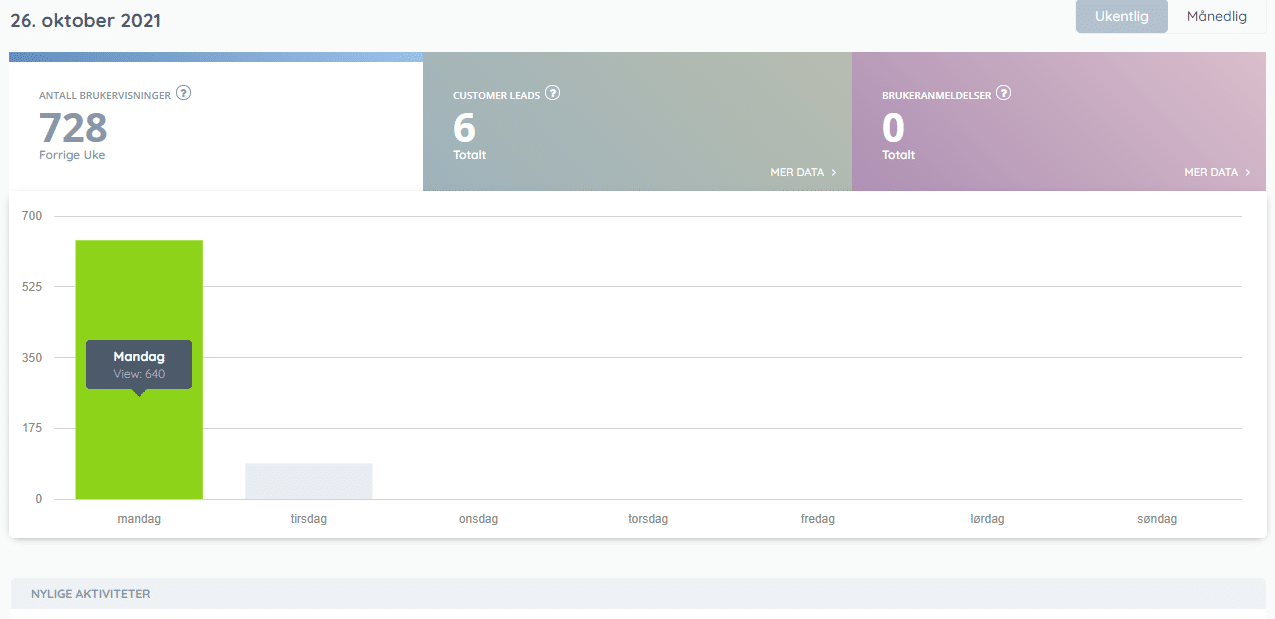Switch to Ukentlig view
The height and width of the screenshot is (619, 1275).
pos(1121,17)
